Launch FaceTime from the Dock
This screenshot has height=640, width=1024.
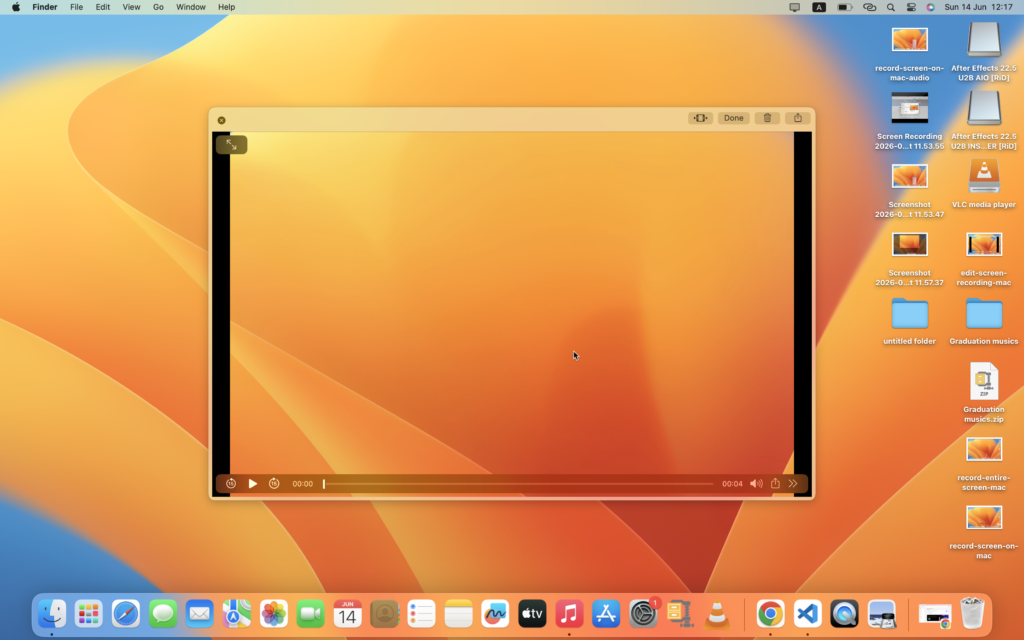310,614
